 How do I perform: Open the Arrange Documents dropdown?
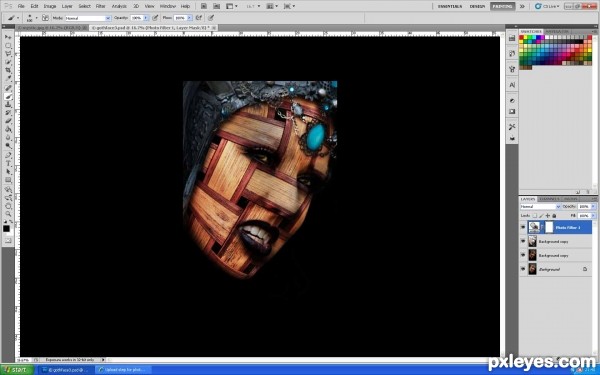[272, 6]
